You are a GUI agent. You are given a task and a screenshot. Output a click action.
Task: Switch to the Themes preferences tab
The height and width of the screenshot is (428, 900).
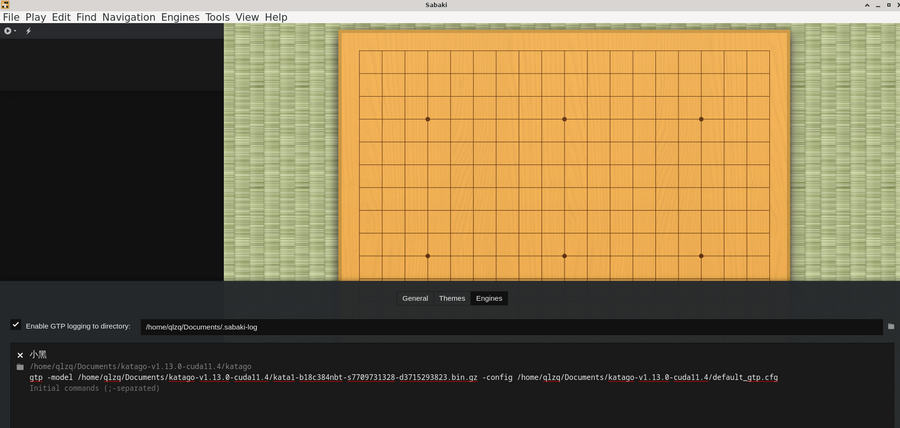click(452, 298)
